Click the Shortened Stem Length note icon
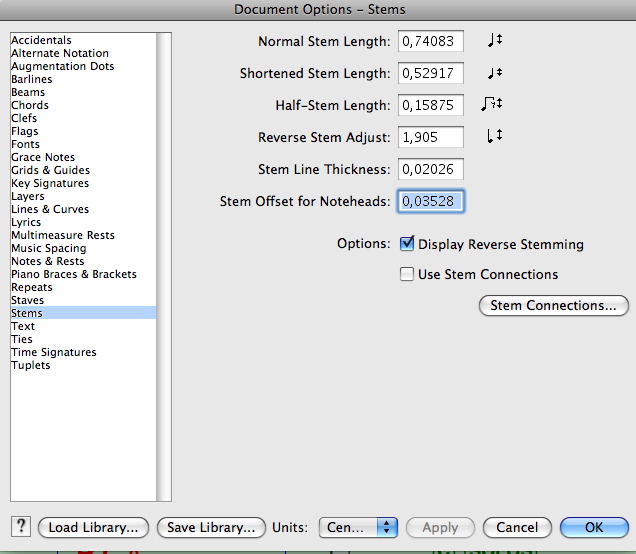This screenshot has height=554, width=636. click(x=494, y=73)
